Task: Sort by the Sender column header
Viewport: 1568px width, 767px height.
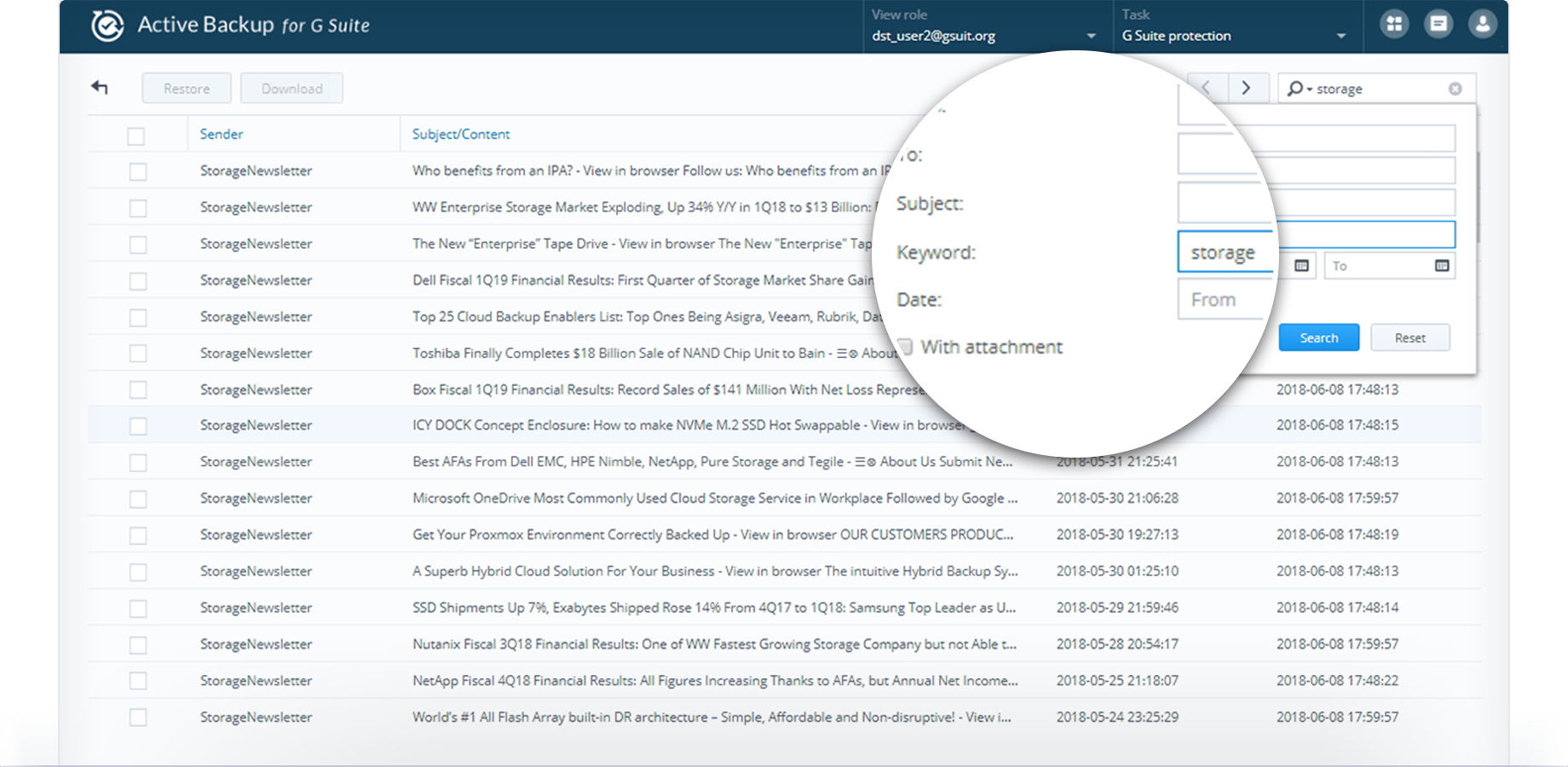Action: pyautogui.click(x=222, y=134)
